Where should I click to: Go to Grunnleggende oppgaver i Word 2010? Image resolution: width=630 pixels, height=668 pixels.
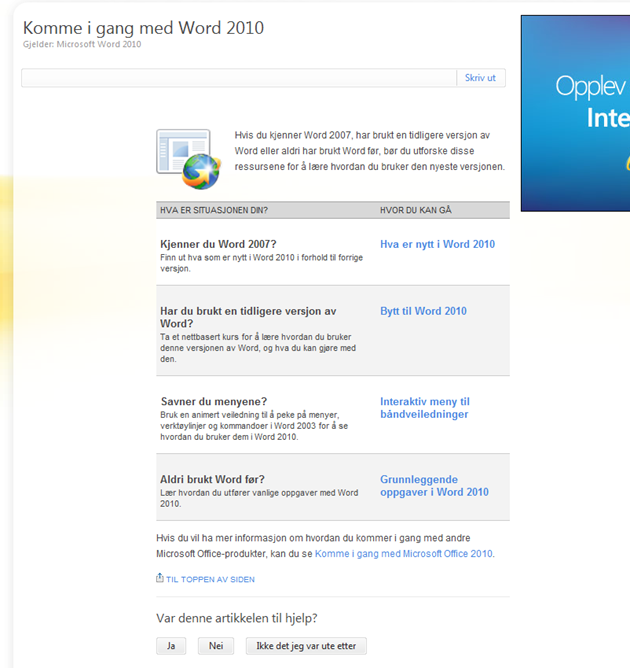(434, 486)
